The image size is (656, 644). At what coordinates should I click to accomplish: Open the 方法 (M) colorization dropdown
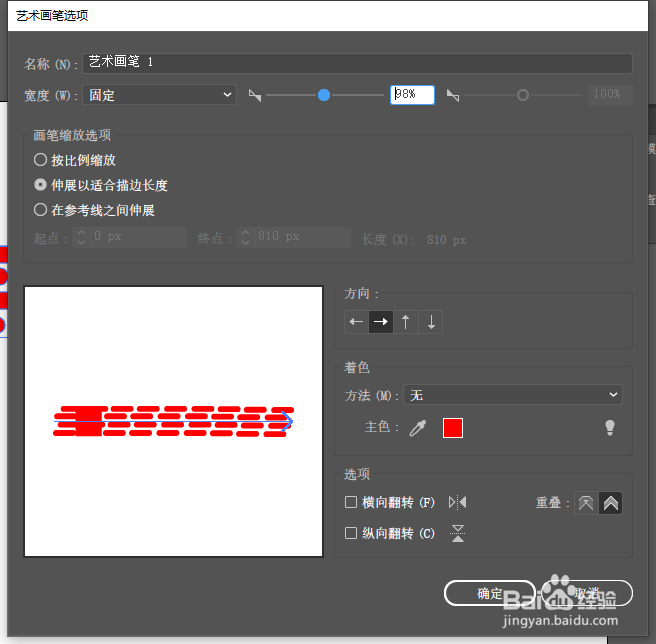(x=512, y=395)
